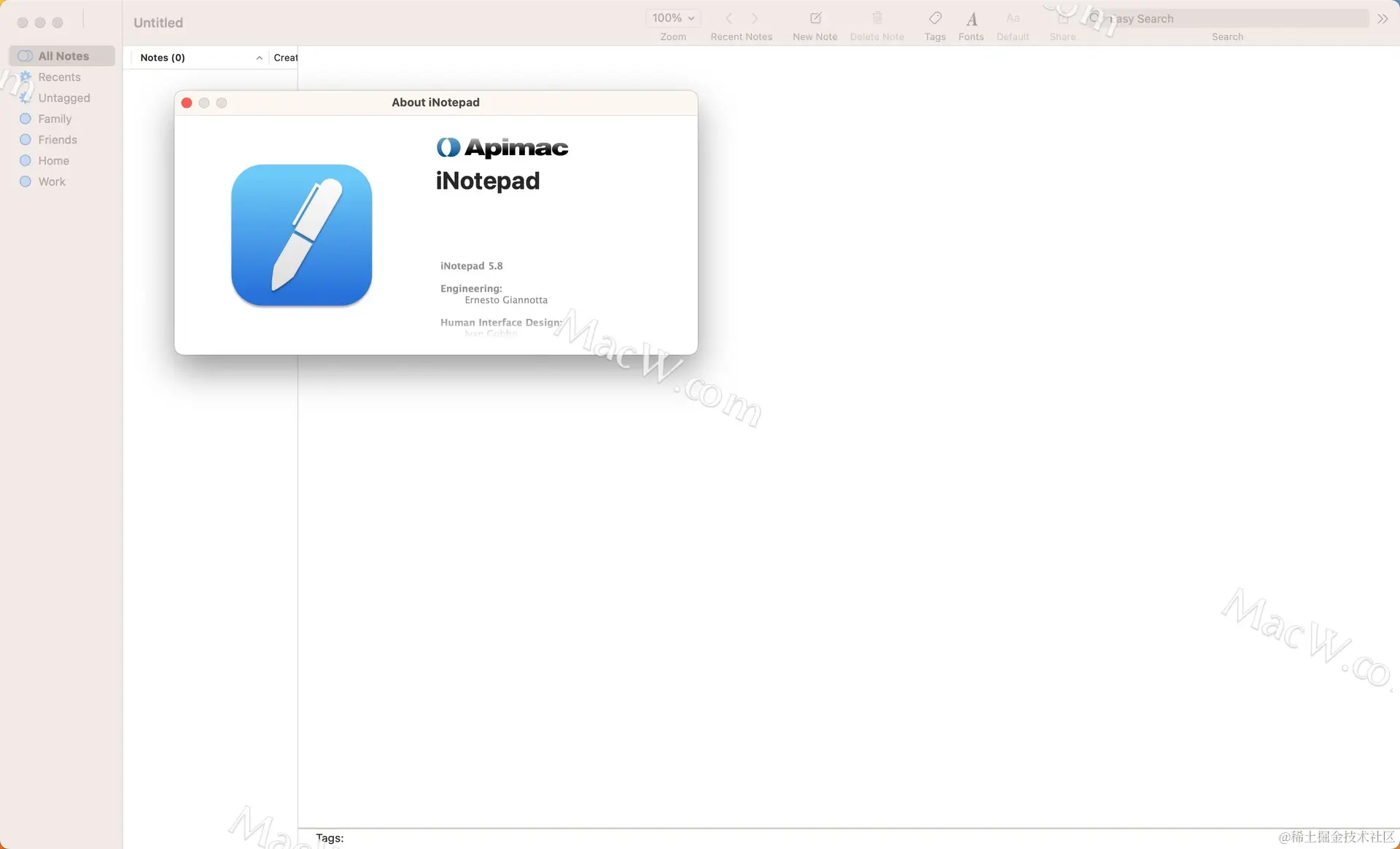Screen dimensions: 1400x849
Task: Open the Recents sidebar item
Action: (x=59, y=77)
